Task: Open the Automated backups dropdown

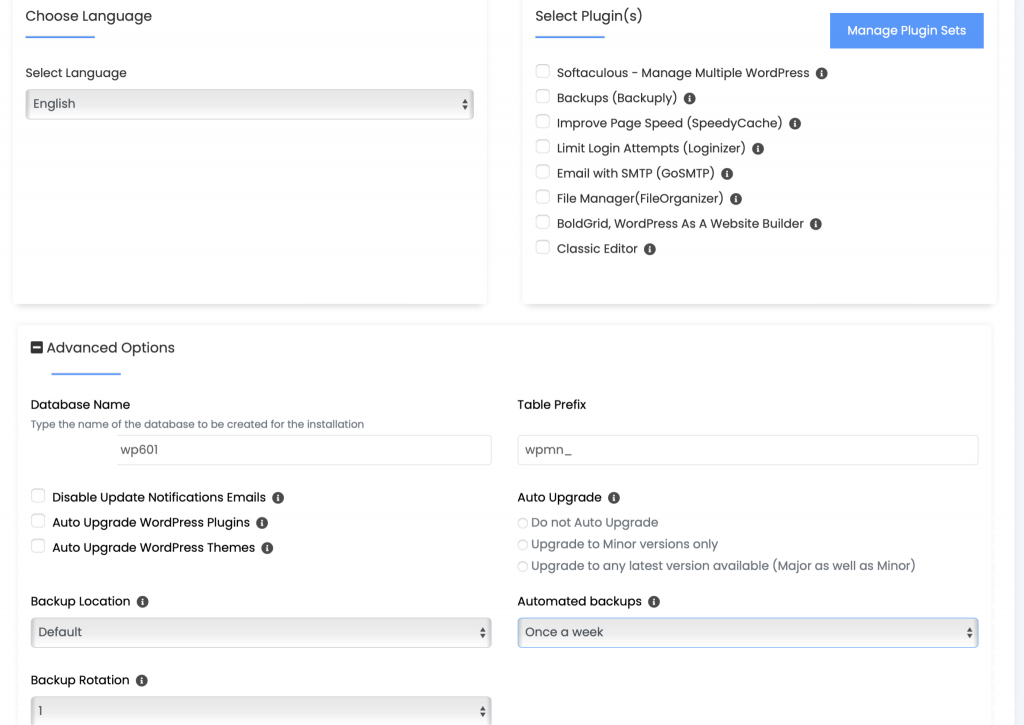Action: coord(747,632)
